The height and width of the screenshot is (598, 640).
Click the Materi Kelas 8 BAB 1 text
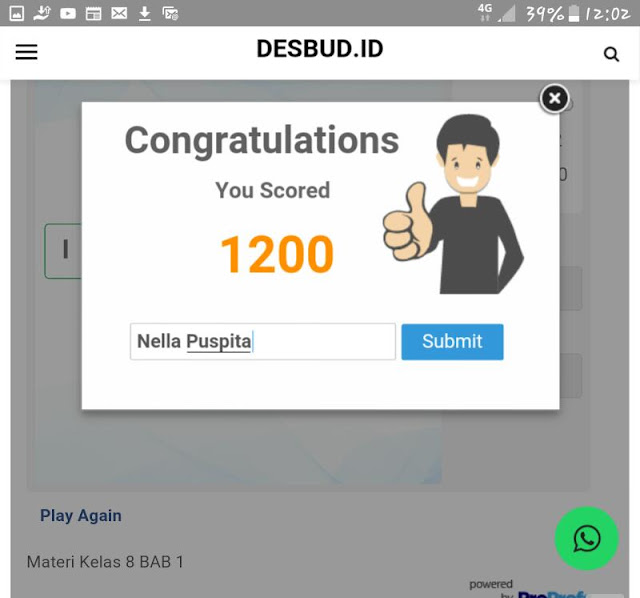tap(105, 562)
